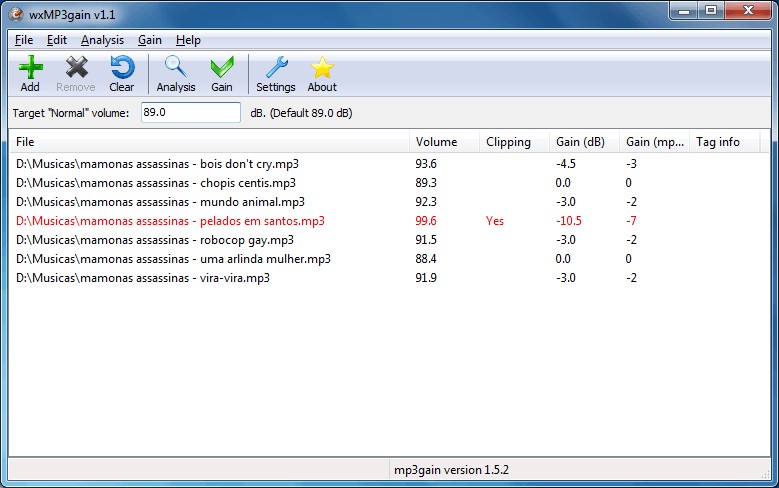Open Settings via the wrench icon

pyautogui.click(x=276, y=68)
